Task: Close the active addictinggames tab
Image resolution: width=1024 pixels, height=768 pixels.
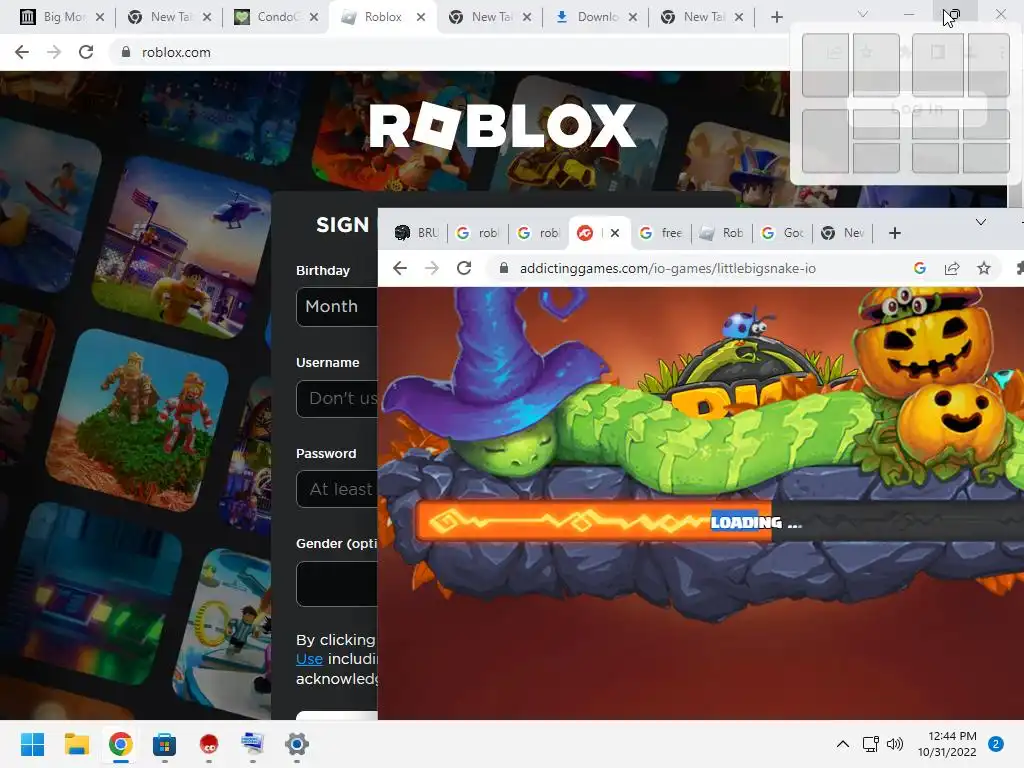Action: (615, 233)
